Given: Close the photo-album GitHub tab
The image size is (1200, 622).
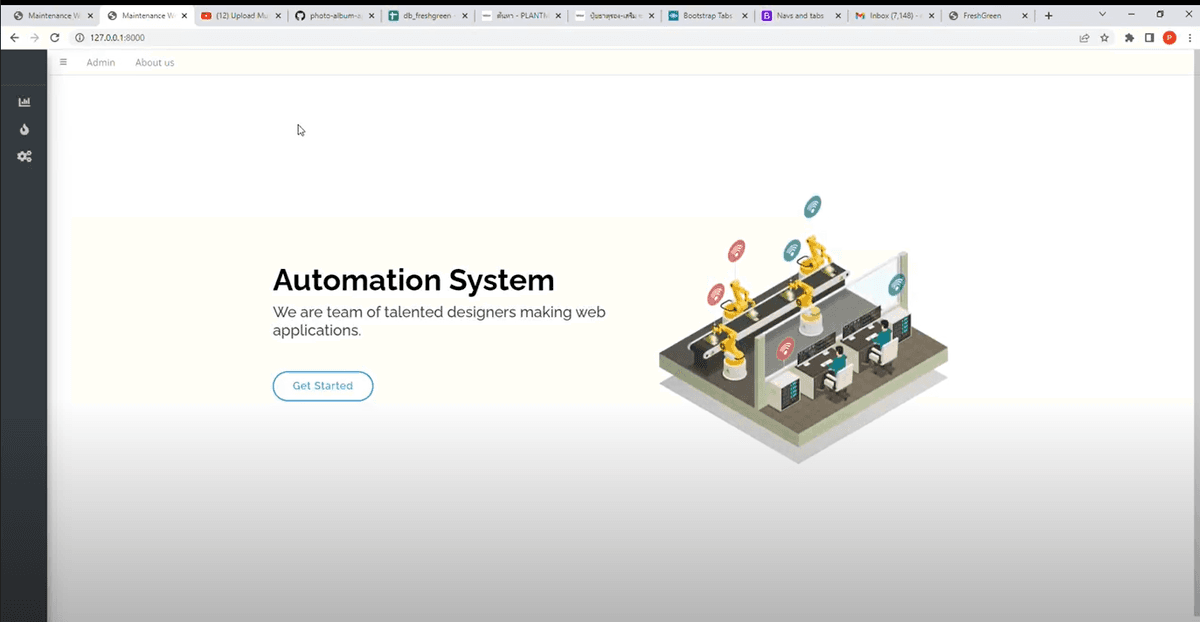Looking at the screenshot, I should [x=371, y=16].
